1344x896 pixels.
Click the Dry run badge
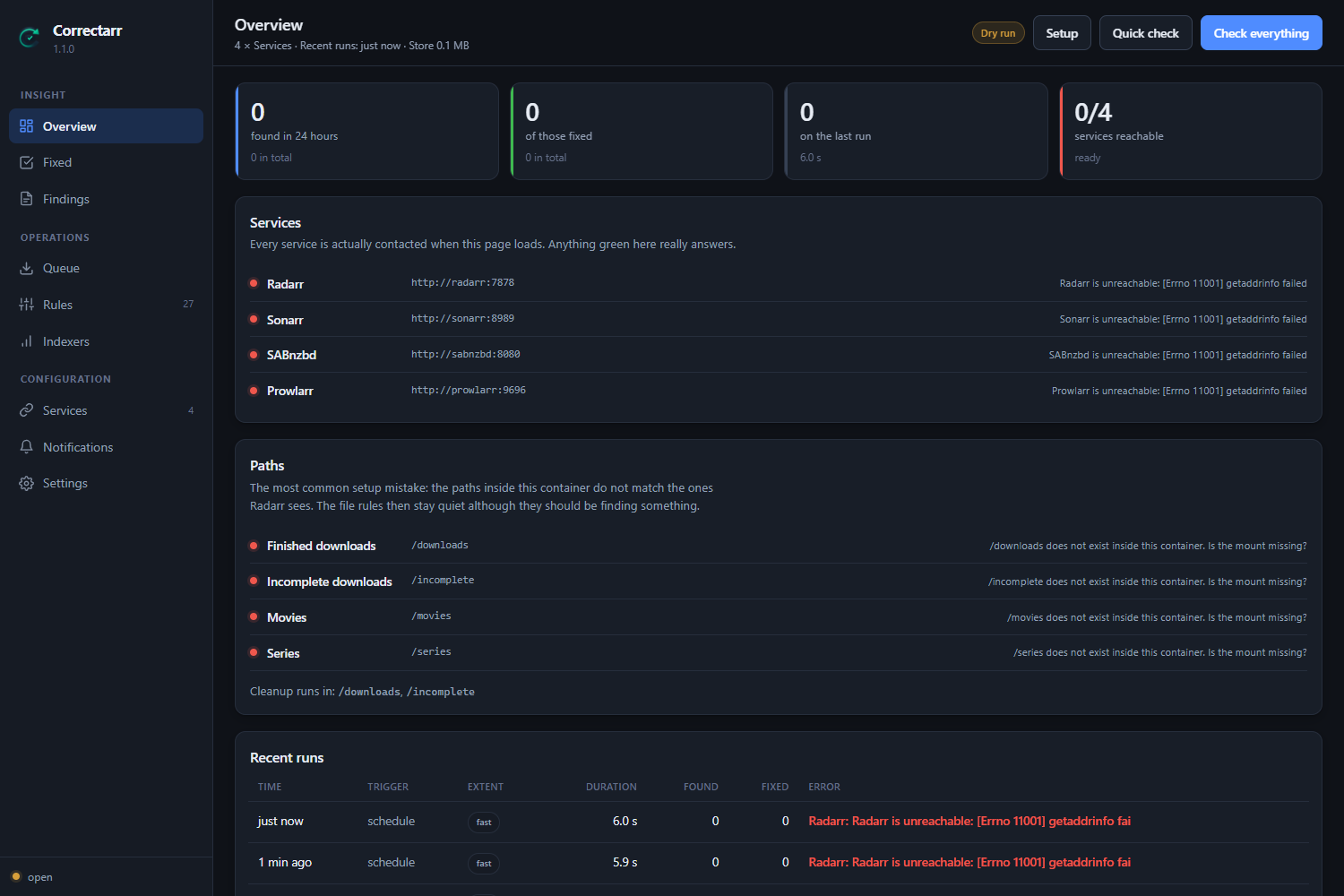(x=998, y=33)
